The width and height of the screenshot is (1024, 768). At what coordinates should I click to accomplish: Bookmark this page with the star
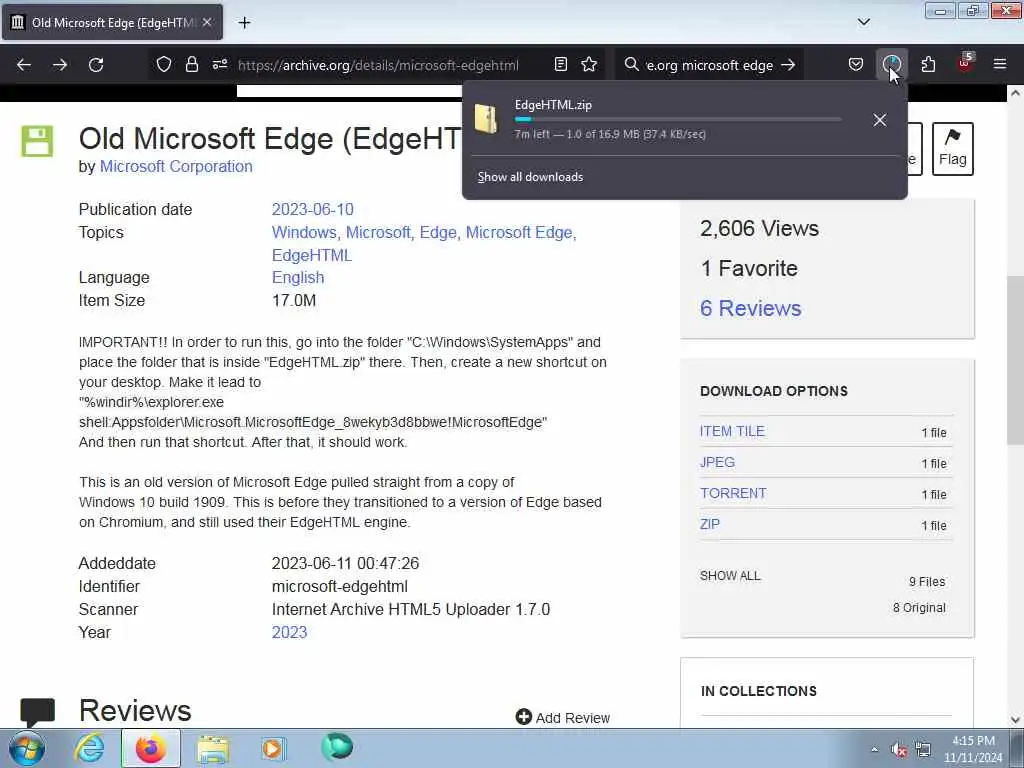click(589, 65)
